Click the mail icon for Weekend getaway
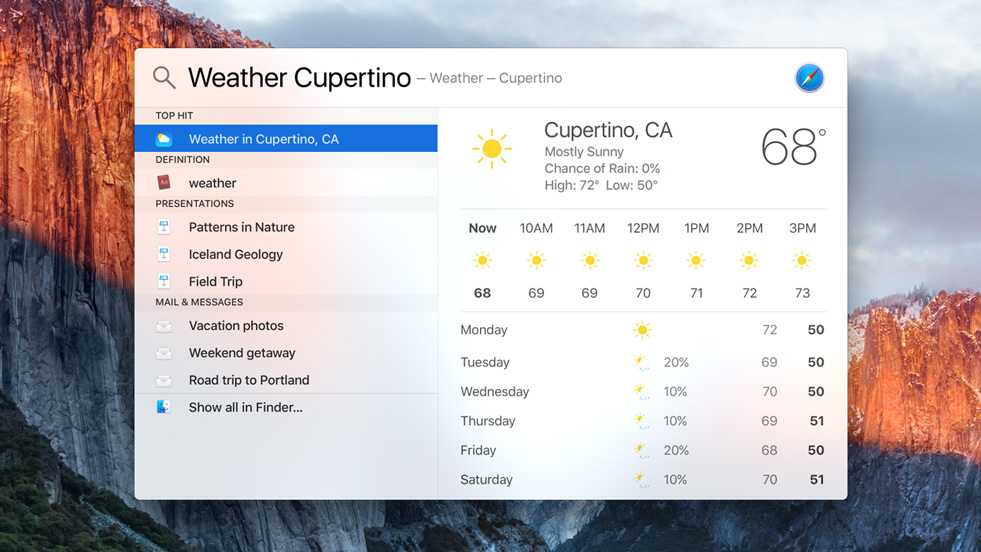981x552 pixels. [164, 353]
